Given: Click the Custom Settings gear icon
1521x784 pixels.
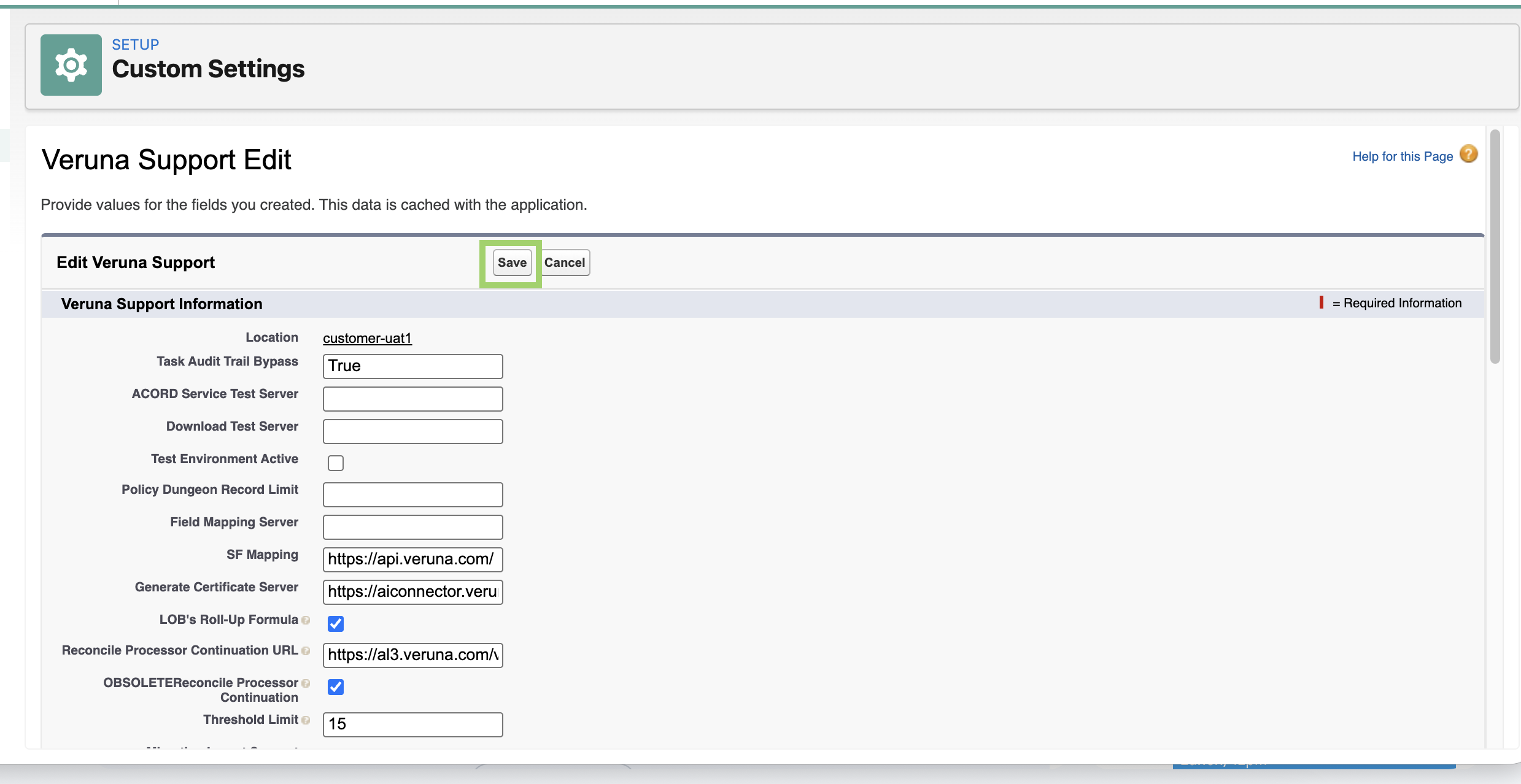Looking at the screenshot, I should tap(71, 65).
